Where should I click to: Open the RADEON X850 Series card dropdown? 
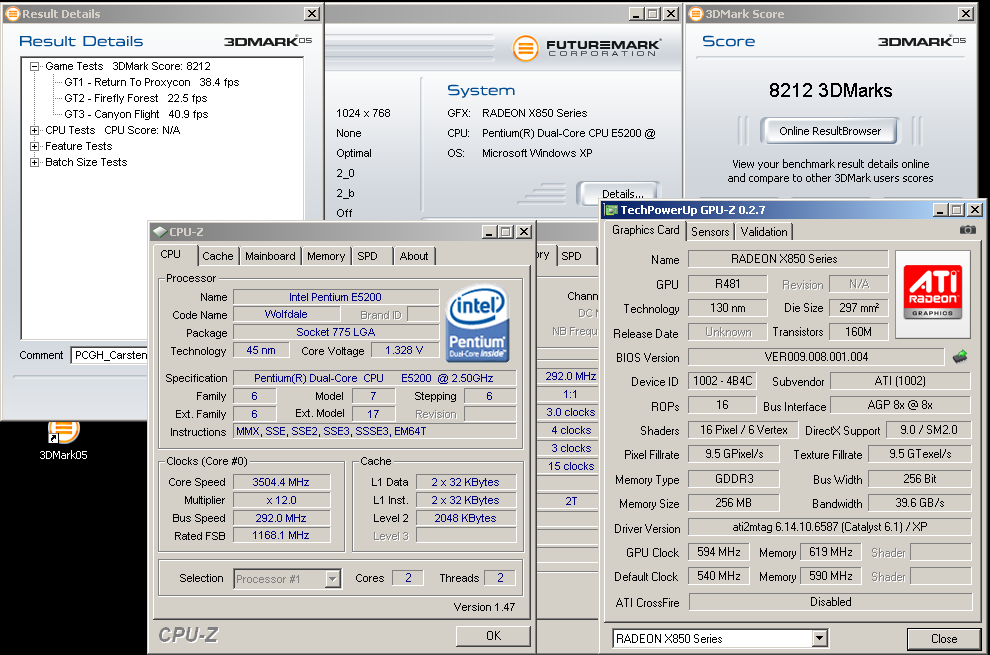819,639
